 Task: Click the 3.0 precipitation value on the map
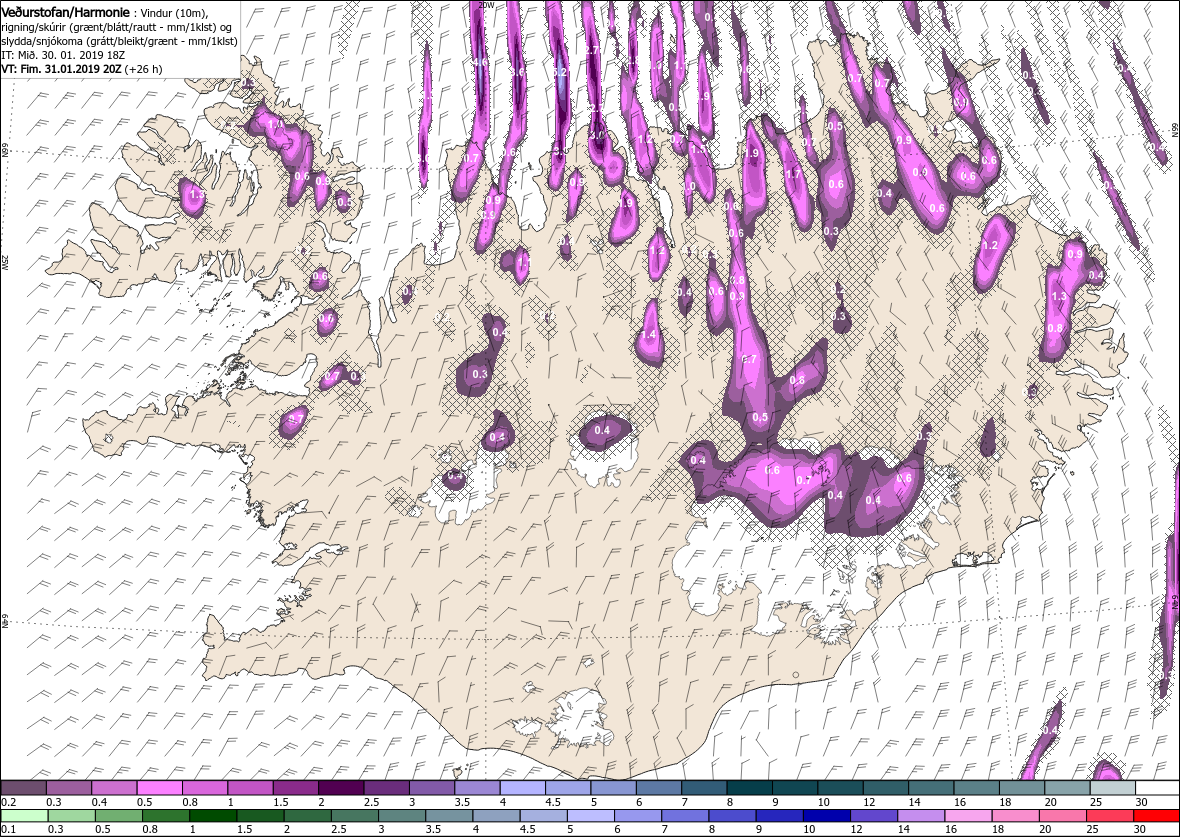(597, 134)
